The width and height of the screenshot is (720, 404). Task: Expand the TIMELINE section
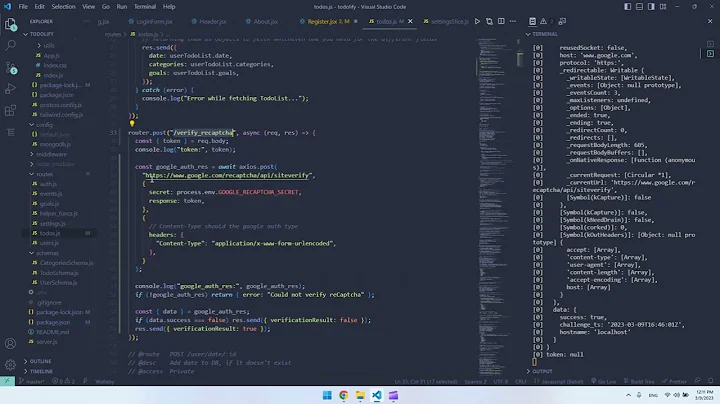tap(41, 371)
